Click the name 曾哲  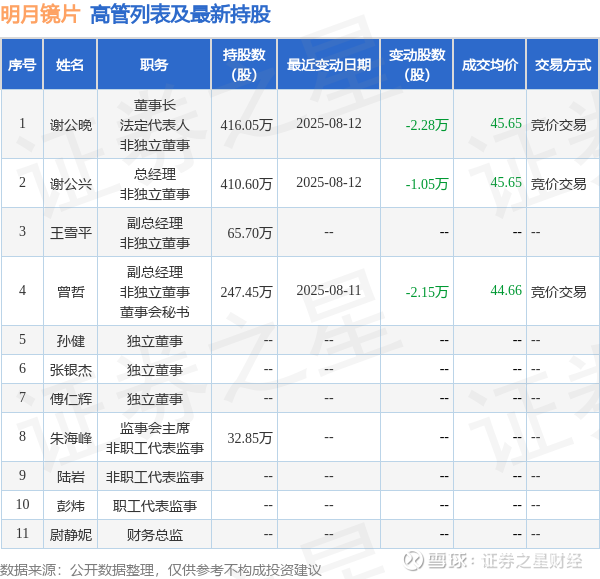coord(71,292)
